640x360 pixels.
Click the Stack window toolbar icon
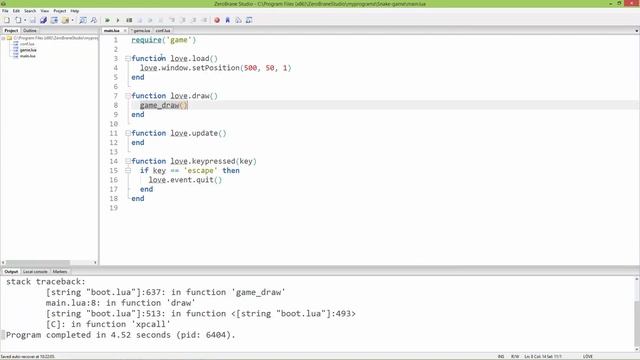pos(238,20)
